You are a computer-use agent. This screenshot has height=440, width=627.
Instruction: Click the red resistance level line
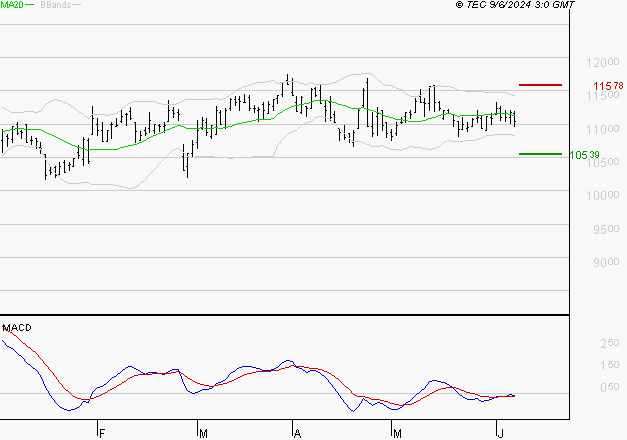click(540, 85)
